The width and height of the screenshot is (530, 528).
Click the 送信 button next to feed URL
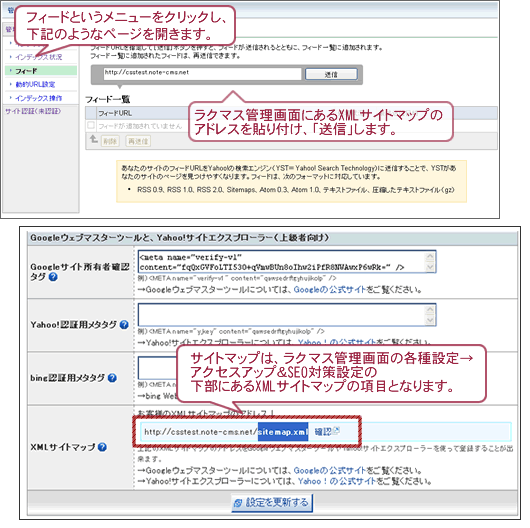(331, 74)
